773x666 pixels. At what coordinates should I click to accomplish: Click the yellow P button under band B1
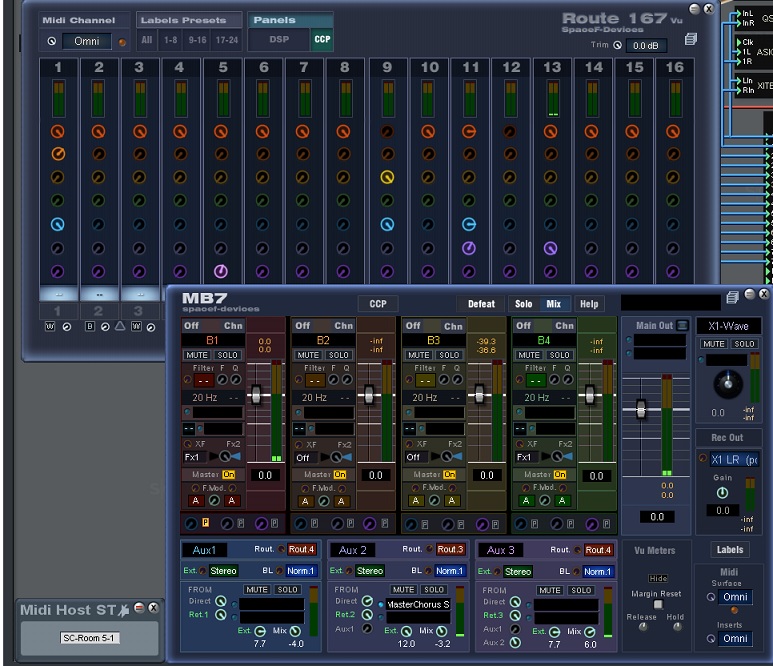pos(205,523)
